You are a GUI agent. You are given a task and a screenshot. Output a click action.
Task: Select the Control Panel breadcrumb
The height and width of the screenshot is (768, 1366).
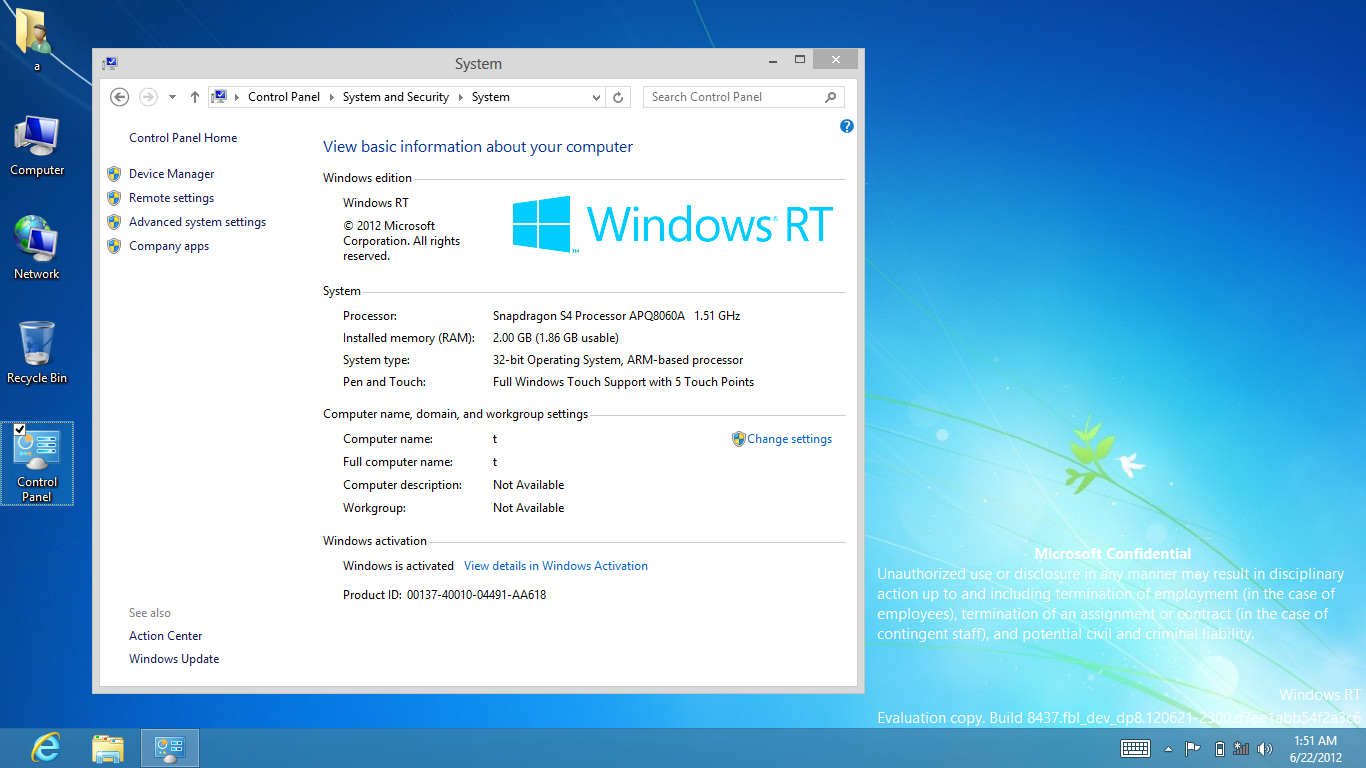tap(284, 97)
